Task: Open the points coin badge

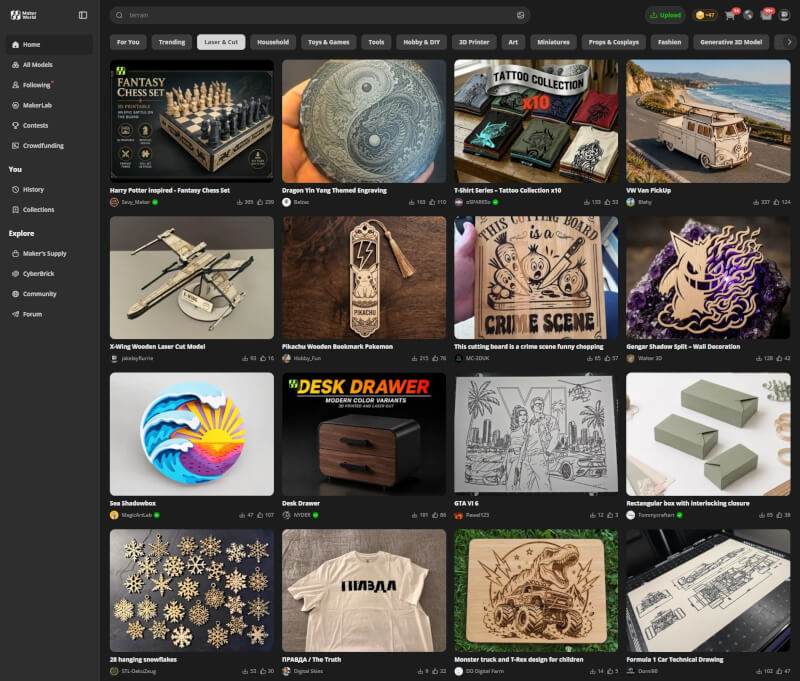Action: point(706,15)
